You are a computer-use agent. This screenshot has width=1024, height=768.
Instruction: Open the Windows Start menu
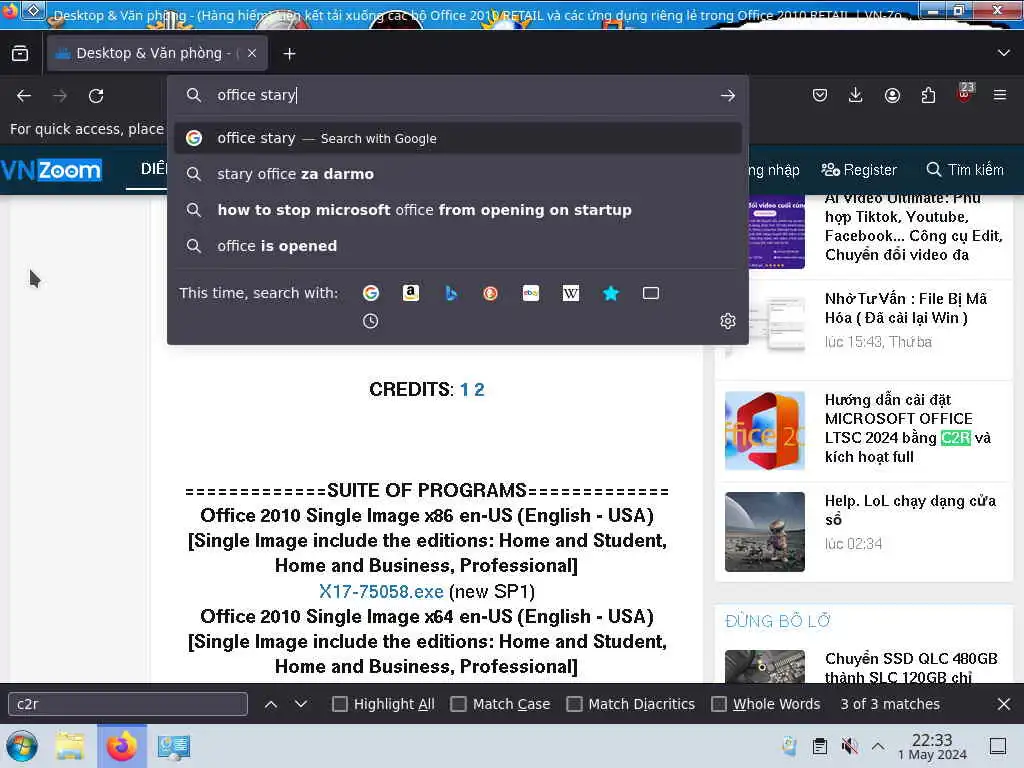22,746
